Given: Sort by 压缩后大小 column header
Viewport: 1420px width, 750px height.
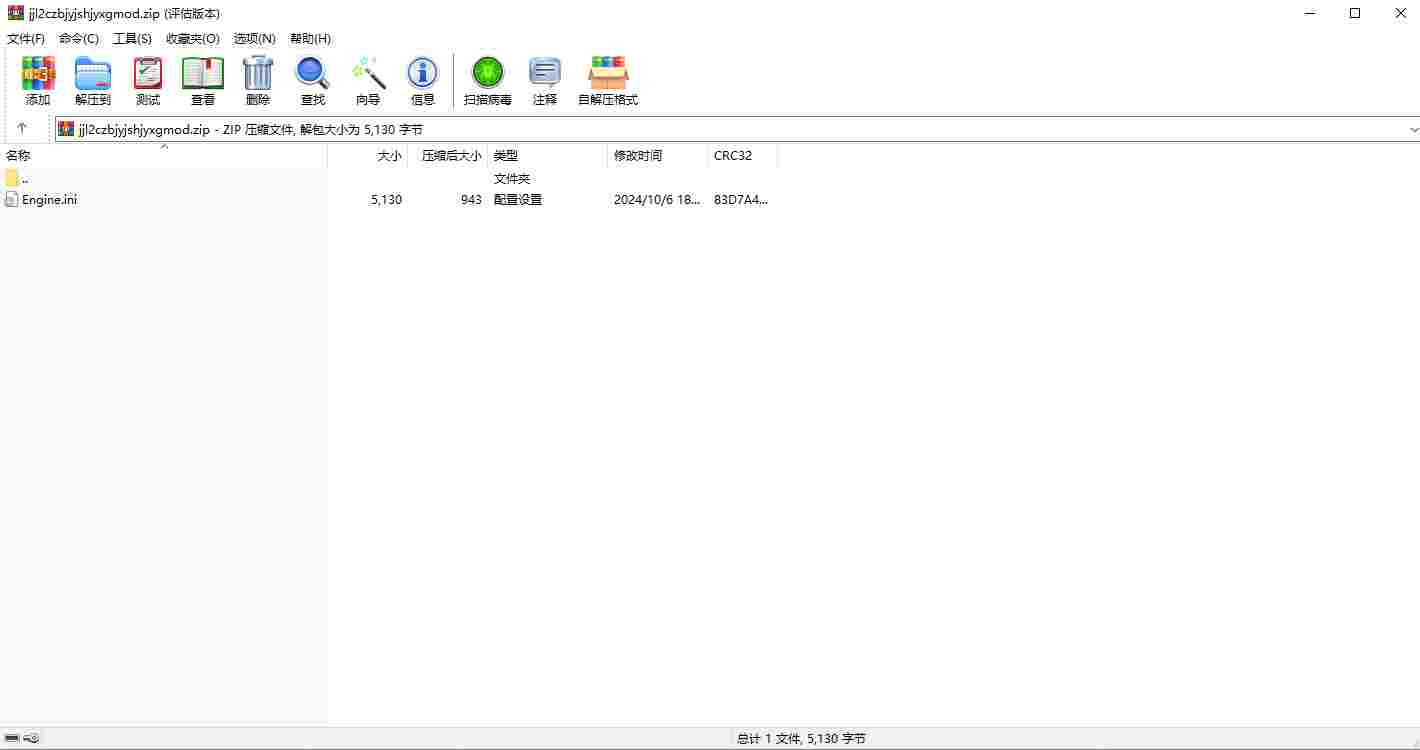Looking at the screenshot, I should [448, 155].
